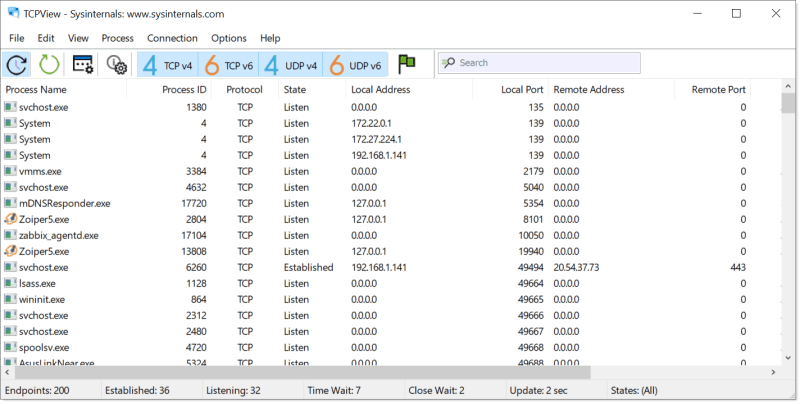Toggle UDP v6 filter
This screenshot has width=800, height=404.
pos(355,65)
